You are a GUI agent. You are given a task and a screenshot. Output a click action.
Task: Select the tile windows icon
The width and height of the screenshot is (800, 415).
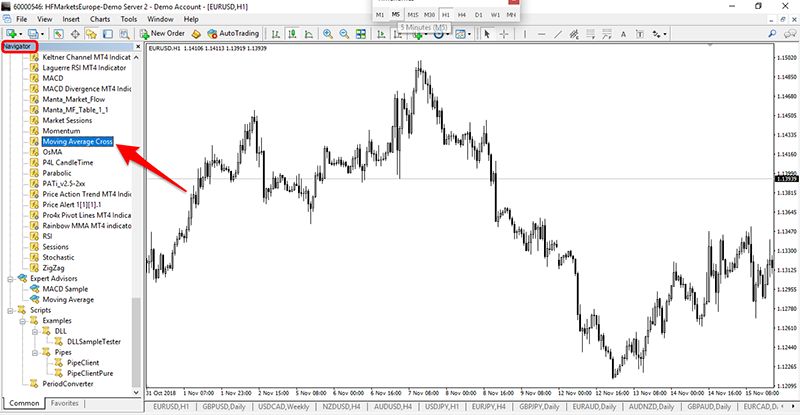click(361, 34)
